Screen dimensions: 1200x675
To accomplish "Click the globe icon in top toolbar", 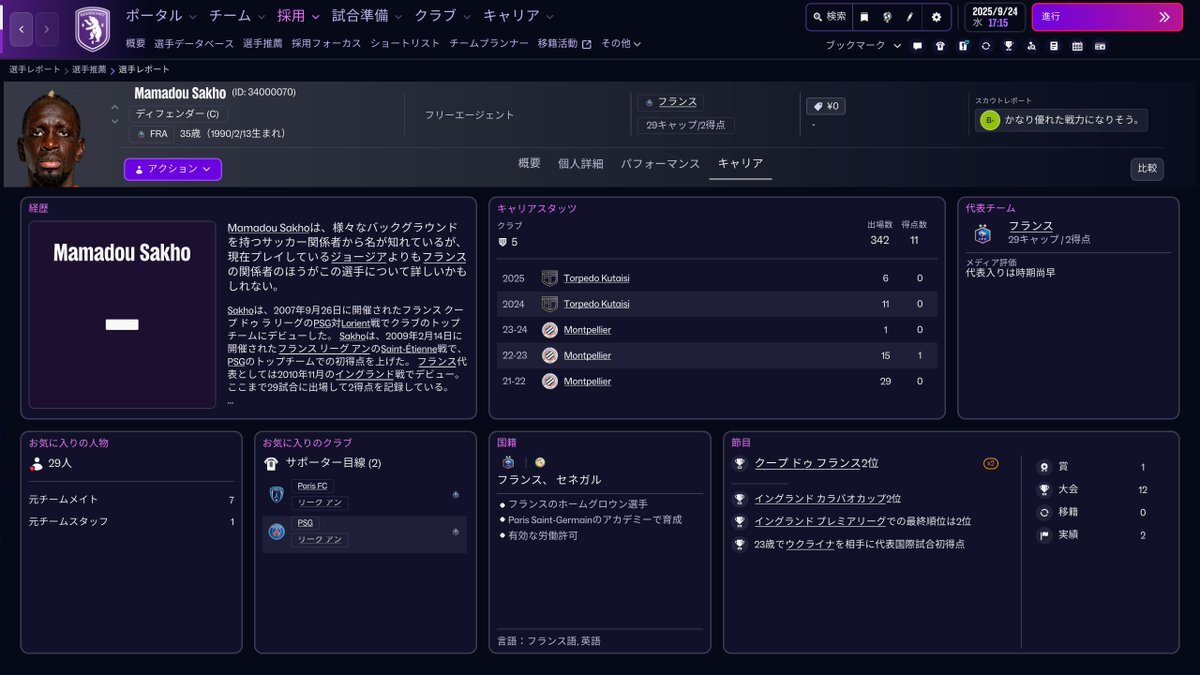I will [887, 17].
